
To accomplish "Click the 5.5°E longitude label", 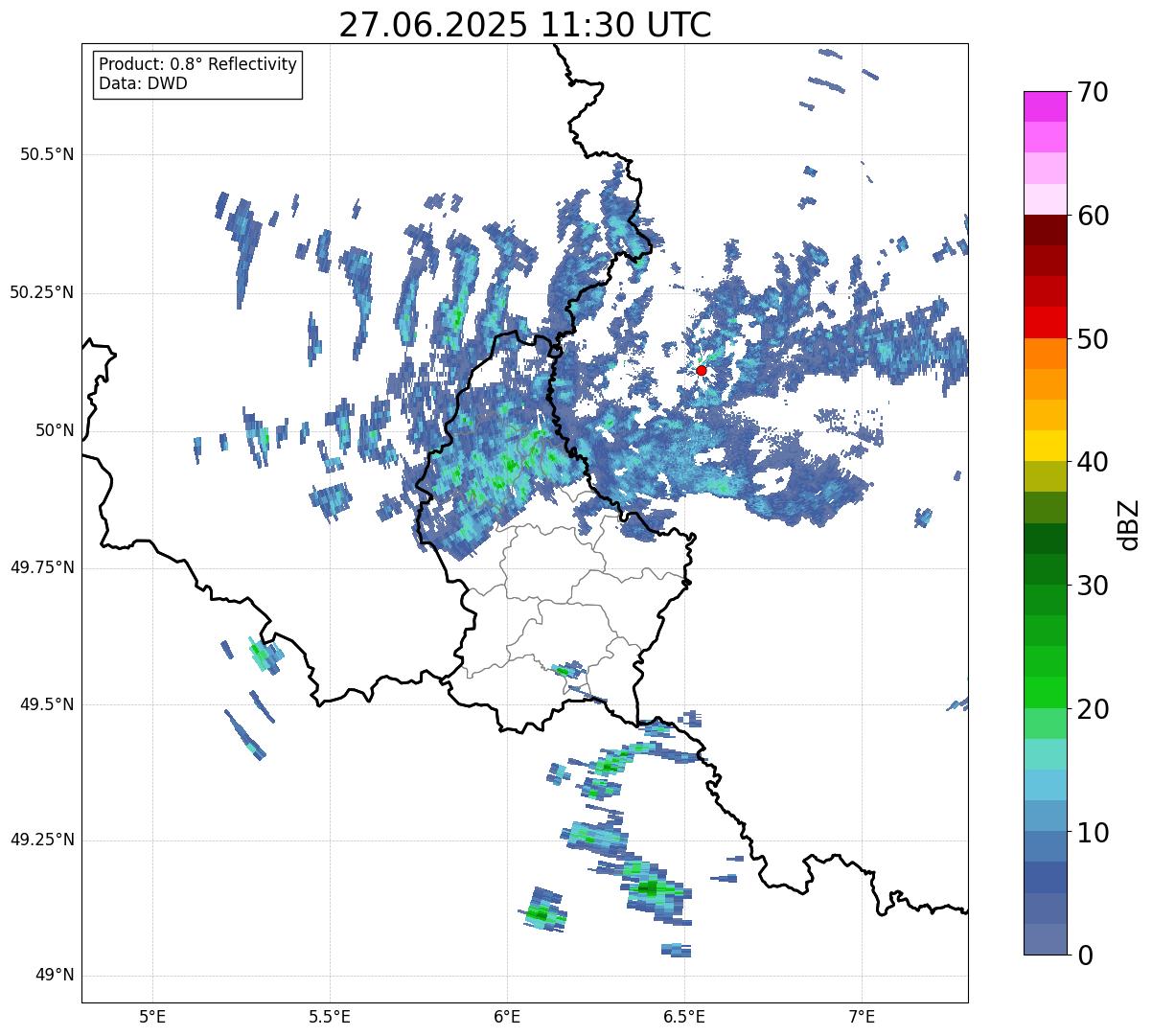I will pyautogui.click(x=330, y=1016).
